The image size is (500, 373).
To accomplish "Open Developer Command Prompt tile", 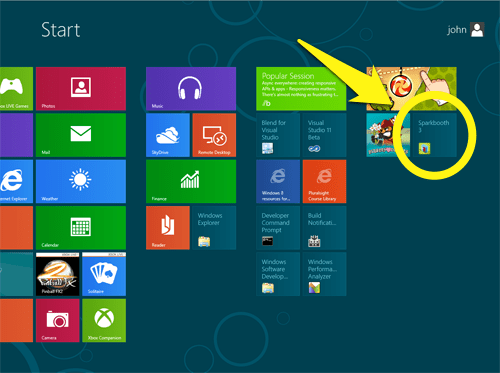I will (x=278, y=228).
